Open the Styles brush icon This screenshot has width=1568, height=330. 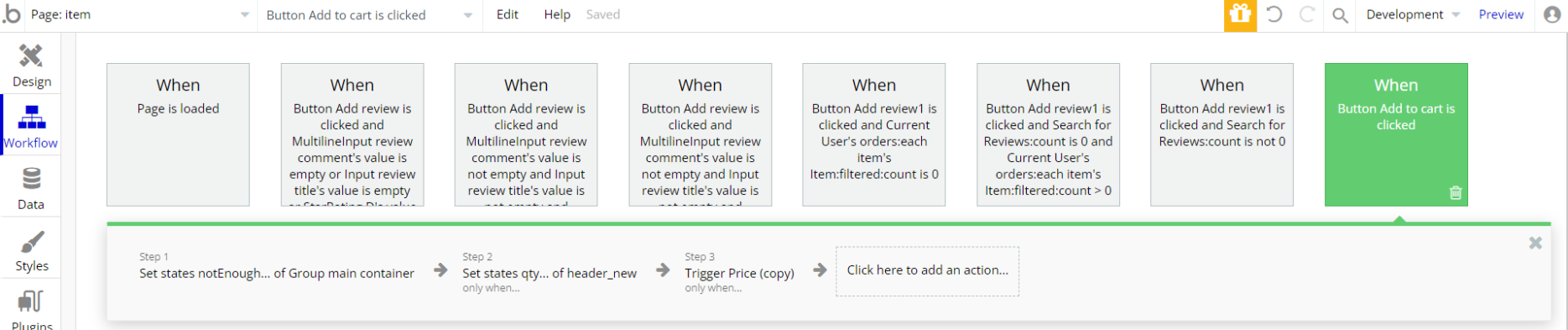pos(31,242)
